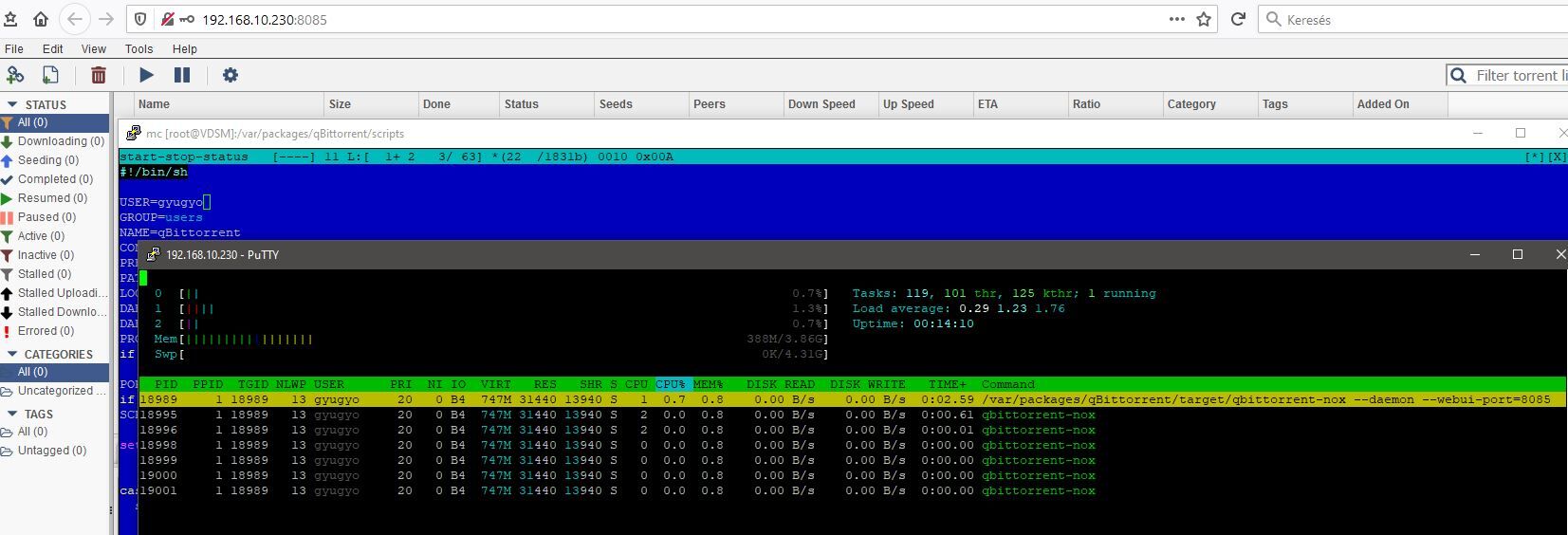The width and height of the screenshot is (1568, 535).
Task: Click the insecure connection lock icon
Action: click(167, 19)
